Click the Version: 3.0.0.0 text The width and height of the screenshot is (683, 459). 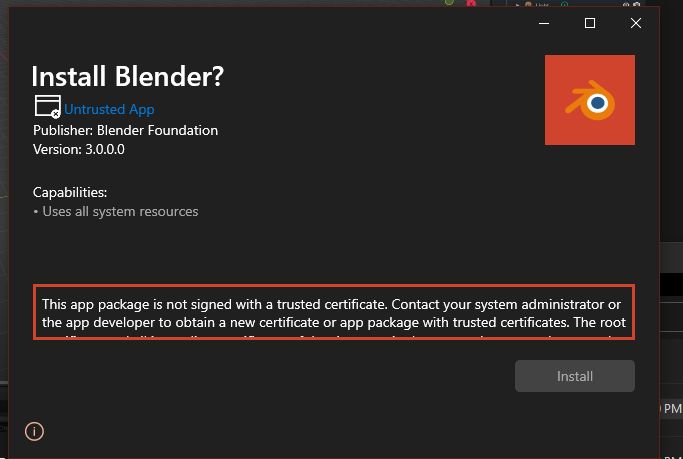(79, 149)
